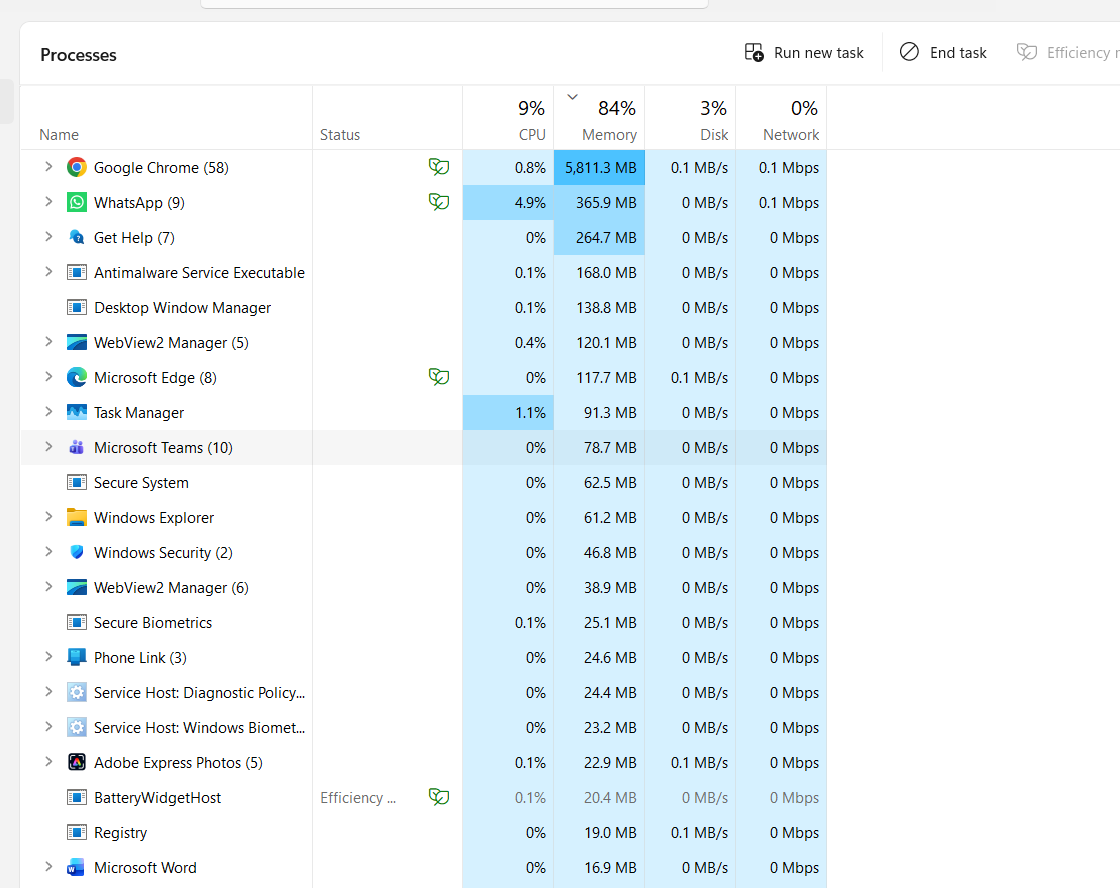1120x888 pixels.
Task: Click BatteryWidgetHost's efficiency leaf icon
Action: (439, 797)
